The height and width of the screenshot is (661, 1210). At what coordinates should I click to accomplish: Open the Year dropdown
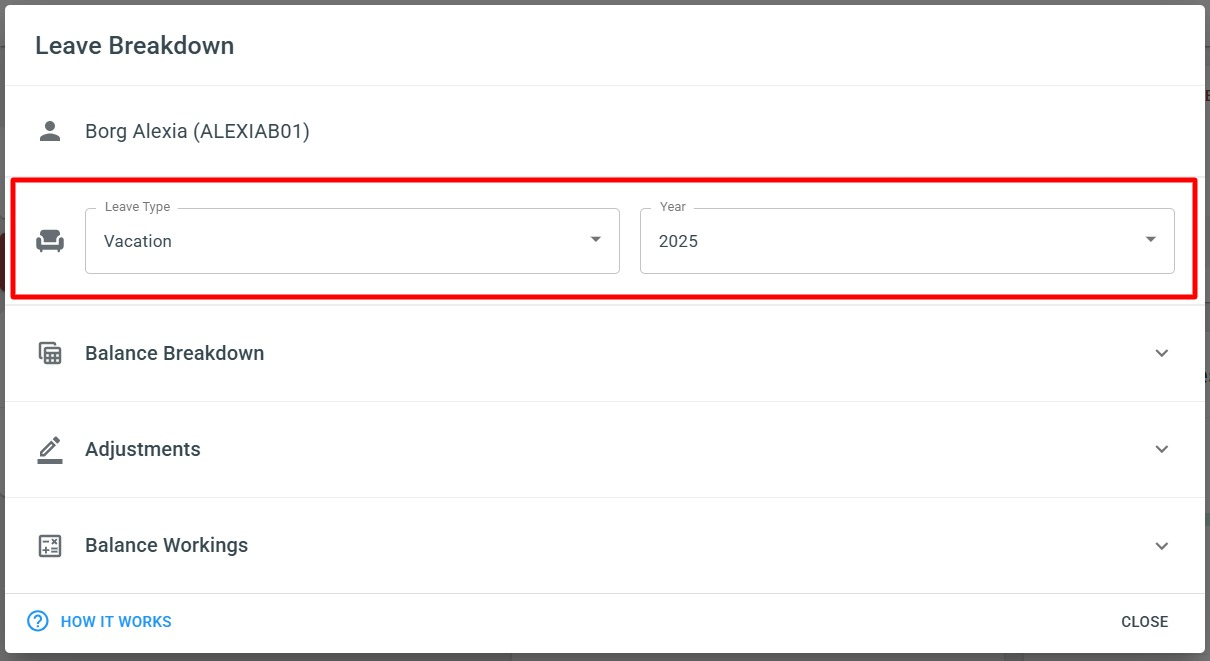895,241
